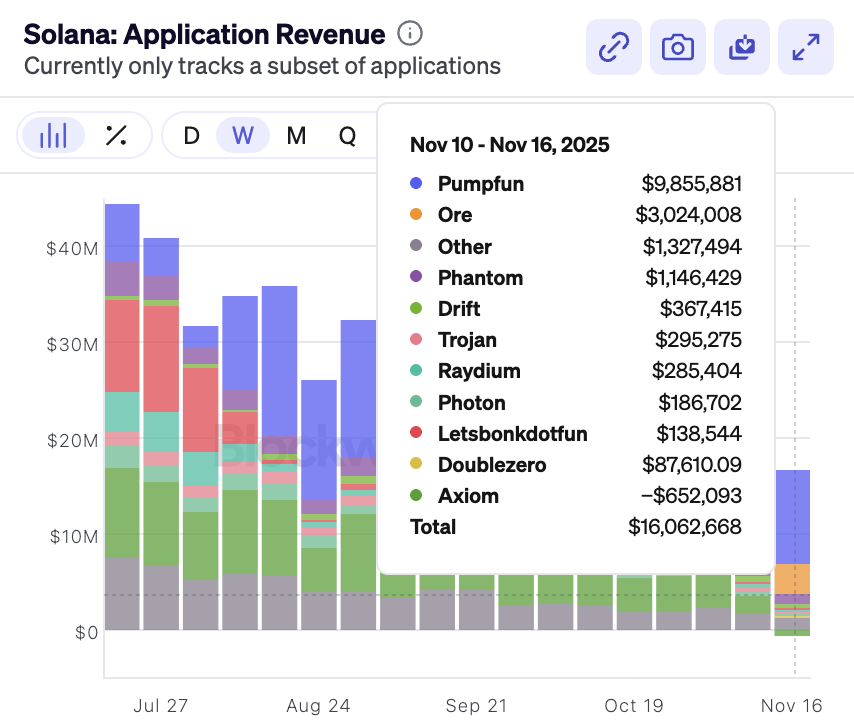
Task: Download chart data using download icon
Action: (x=742, y=47)
